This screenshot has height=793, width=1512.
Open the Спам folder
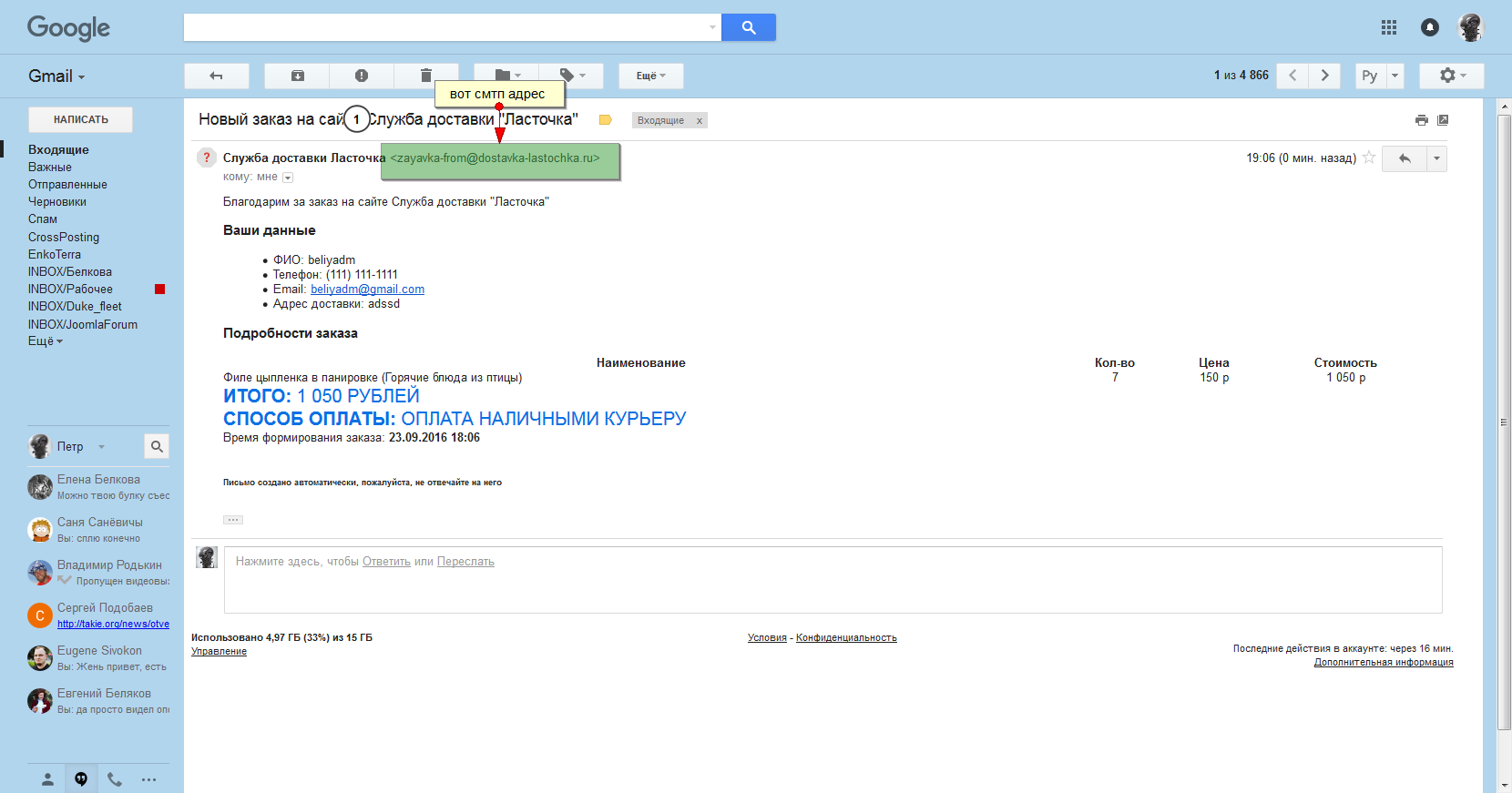(x=43, y=219)
